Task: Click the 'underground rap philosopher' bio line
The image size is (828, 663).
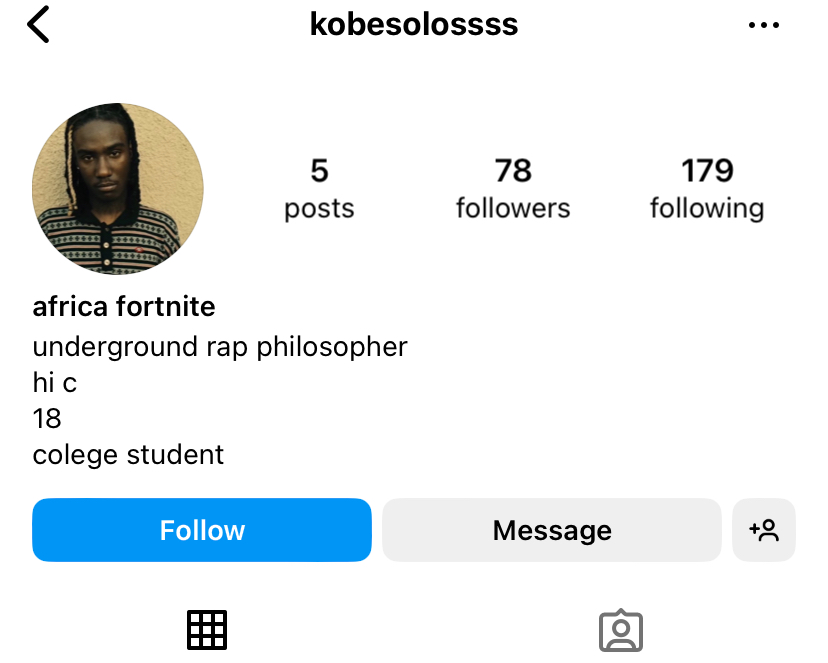Action: 220,347
